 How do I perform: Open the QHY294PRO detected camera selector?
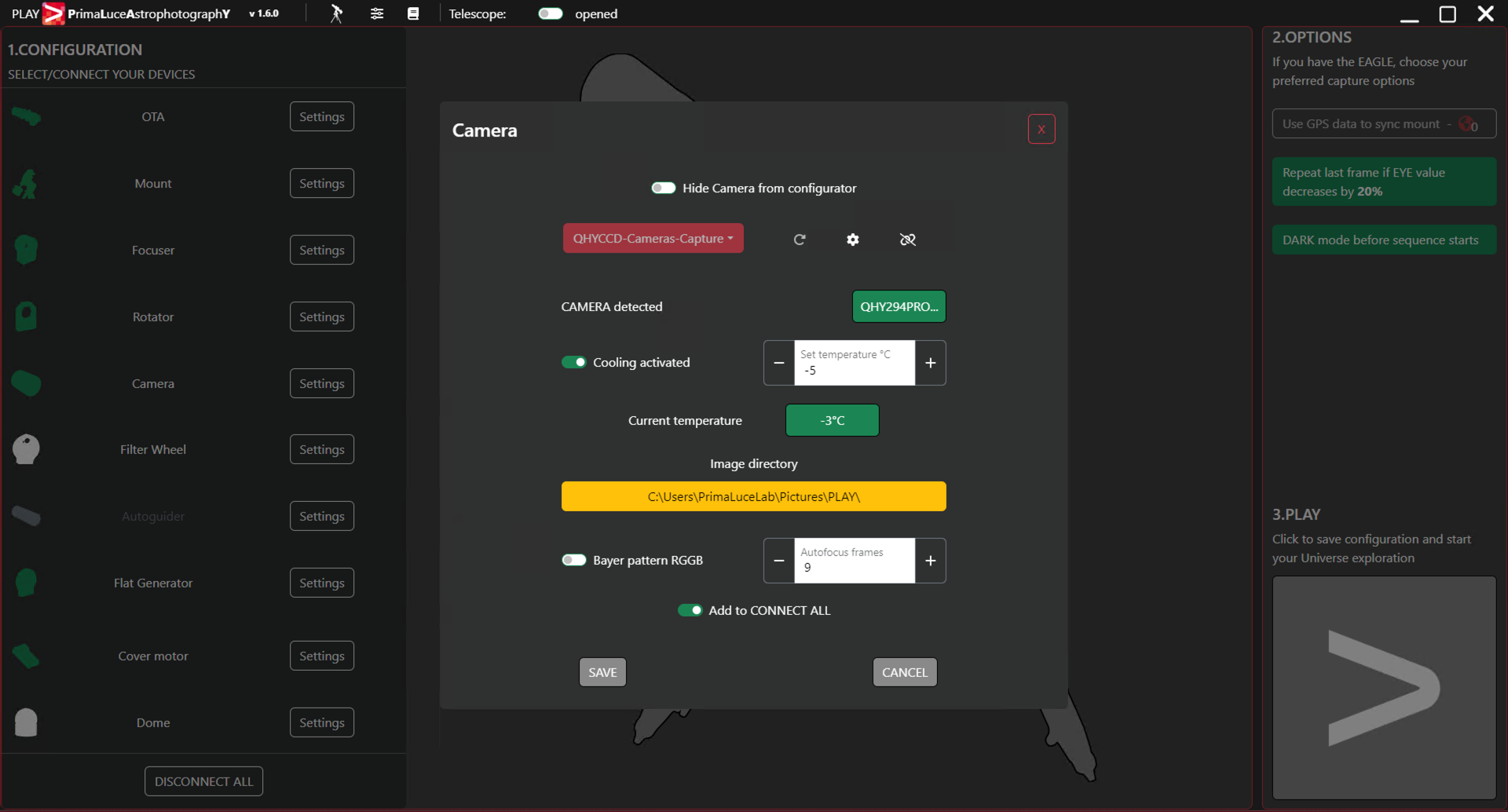899,307
